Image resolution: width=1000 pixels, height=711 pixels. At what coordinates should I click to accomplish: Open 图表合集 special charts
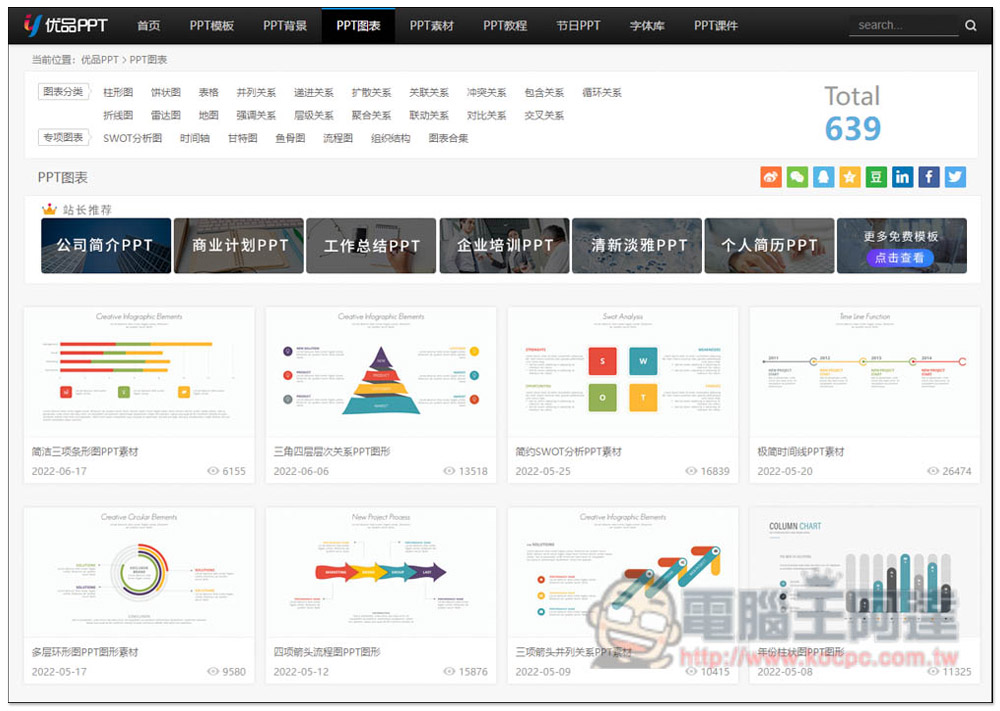coord(448,138)
